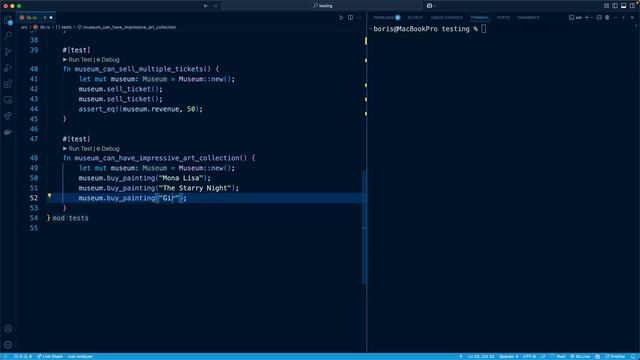The image size is (640, 360).
Task: Click museum_can_have_impressive_art_collection breadcrumb
Action: (x=127, y=27)
